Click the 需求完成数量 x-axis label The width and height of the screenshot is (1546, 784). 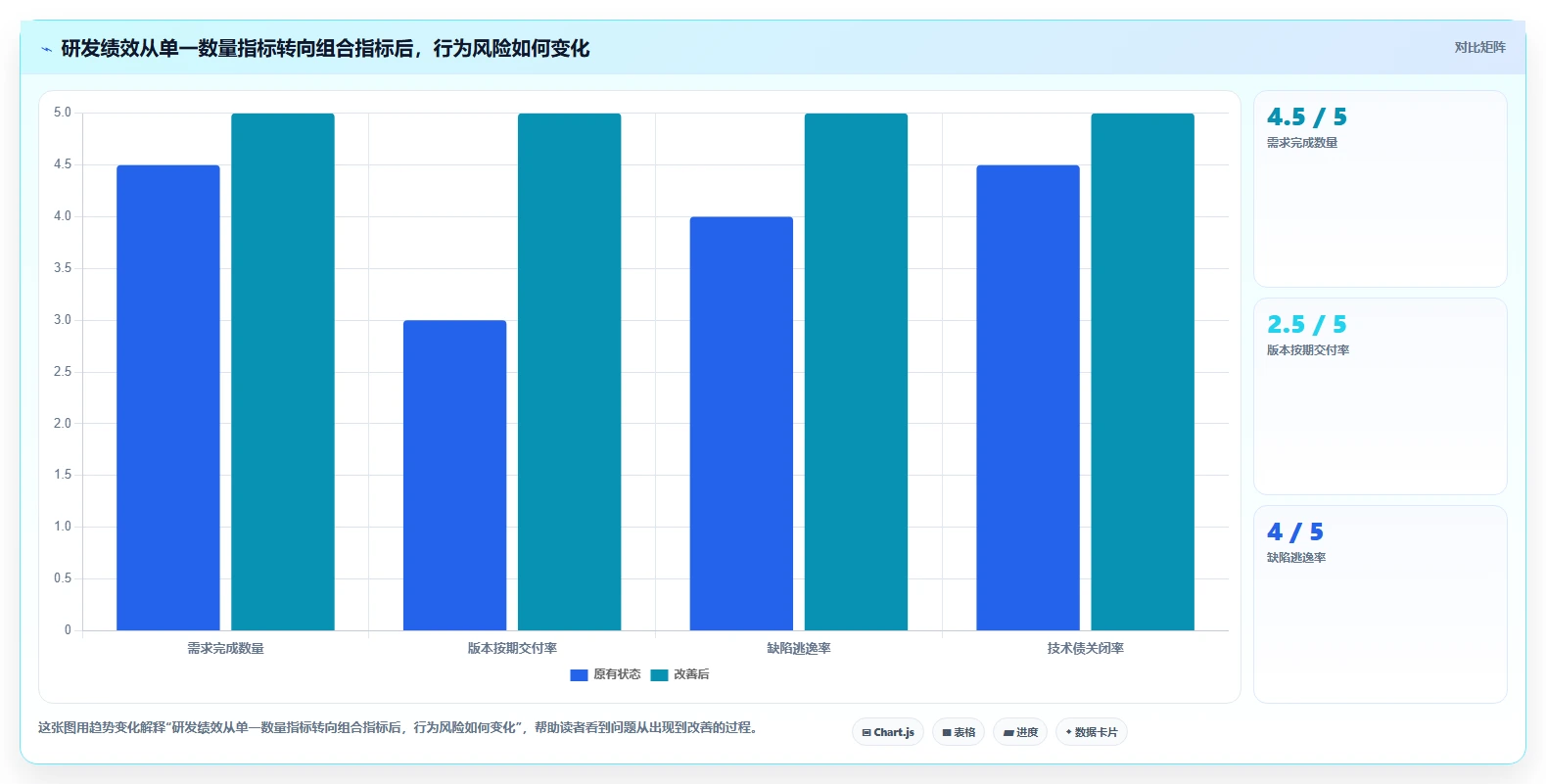[x=225, y=648]
